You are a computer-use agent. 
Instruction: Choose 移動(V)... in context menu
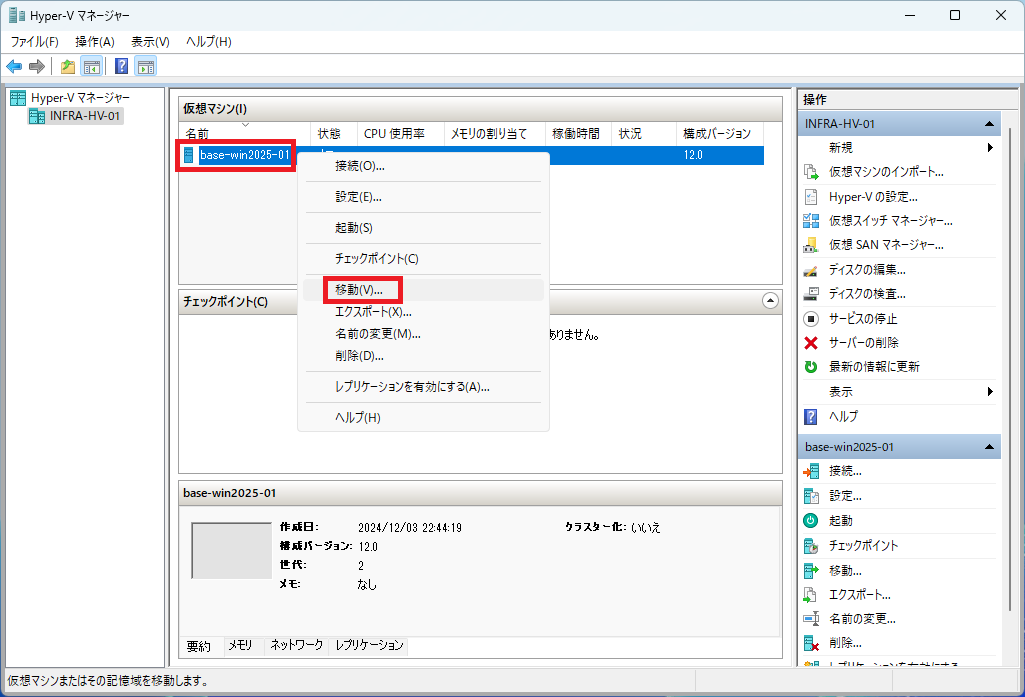click(x=424, y=290)
